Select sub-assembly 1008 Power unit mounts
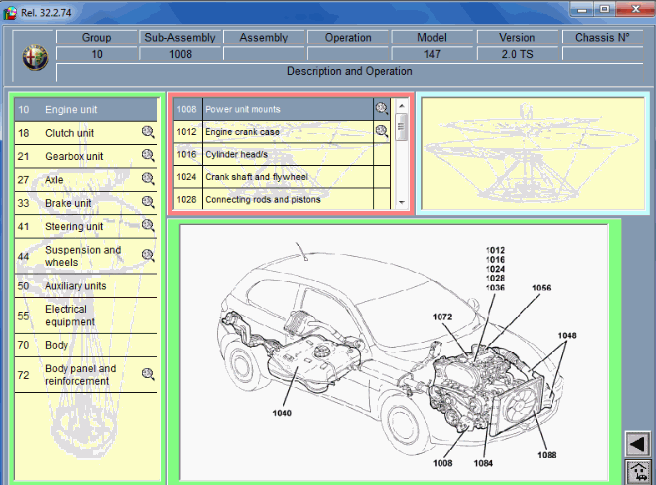Image resolution: width=656 pixels, height=485 pixels. pos(282,109)
